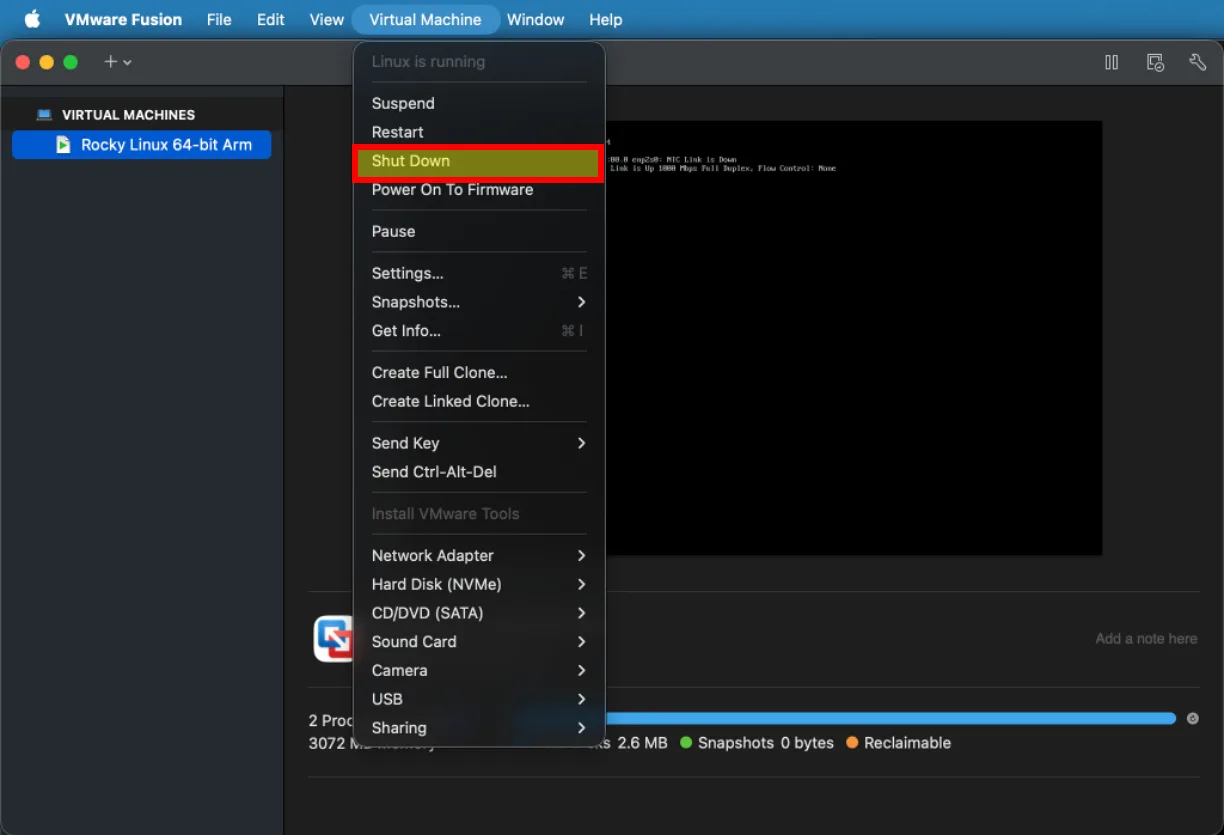Open the Edit menu
This screenshot has width=1224, height=836.
[270, 19]
